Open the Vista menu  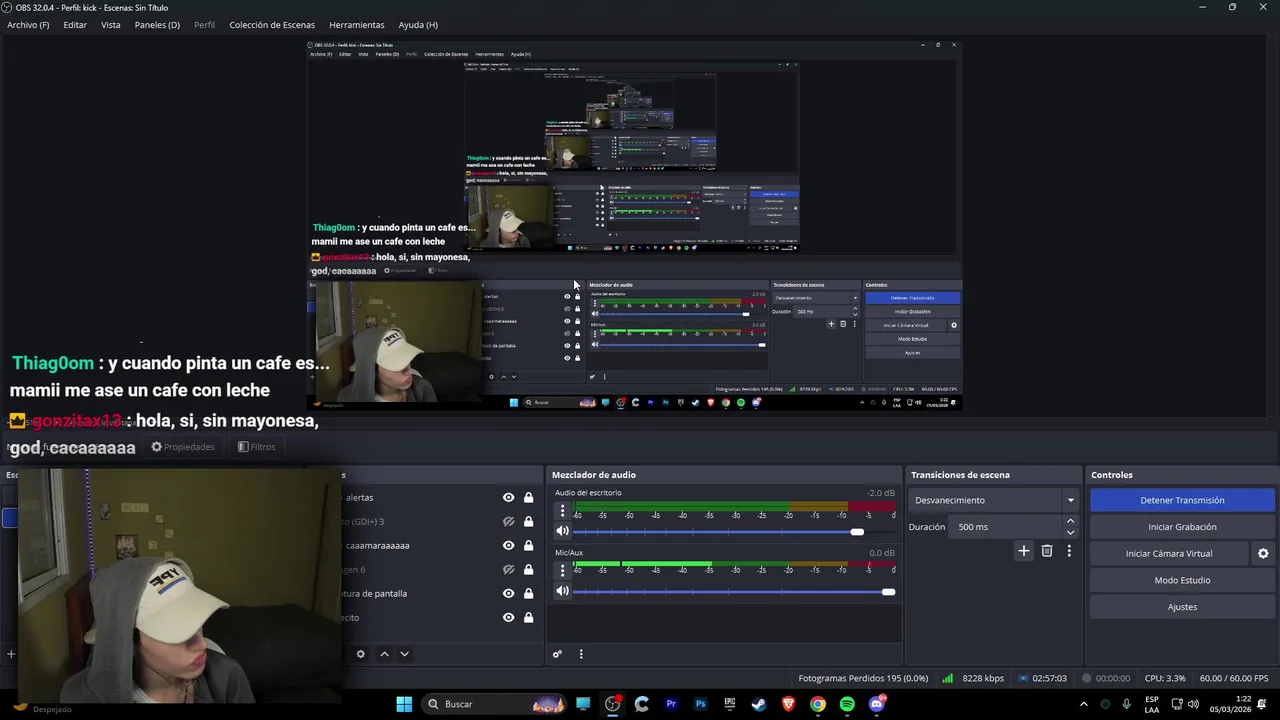coord(111,25)
